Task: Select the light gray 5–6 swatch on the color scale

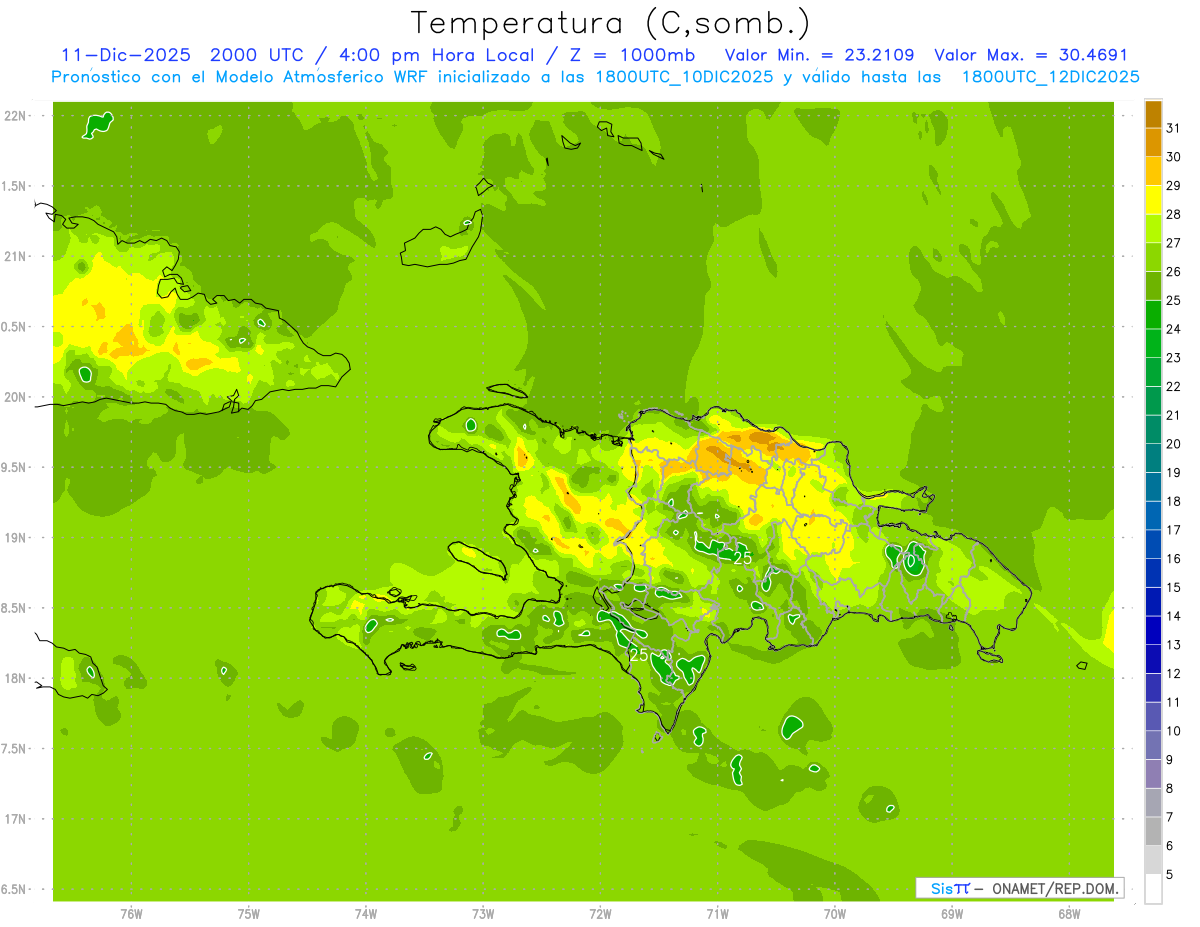Action: coord(1153,860)
